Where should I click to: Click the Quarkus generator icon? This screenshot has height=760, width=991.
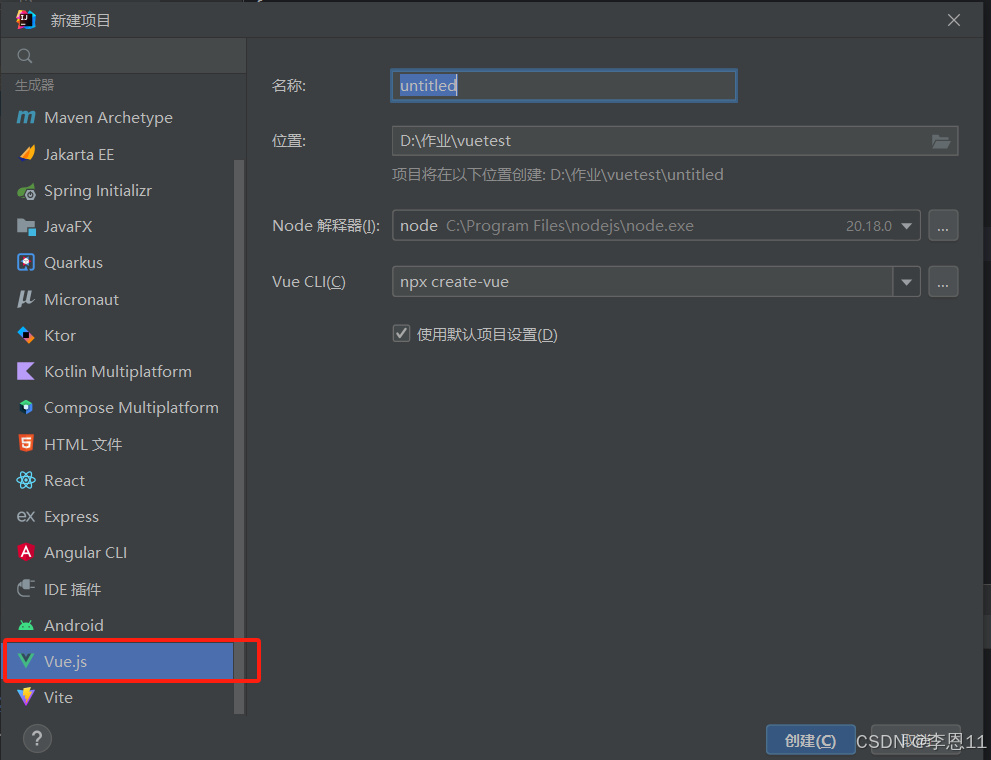26,263
